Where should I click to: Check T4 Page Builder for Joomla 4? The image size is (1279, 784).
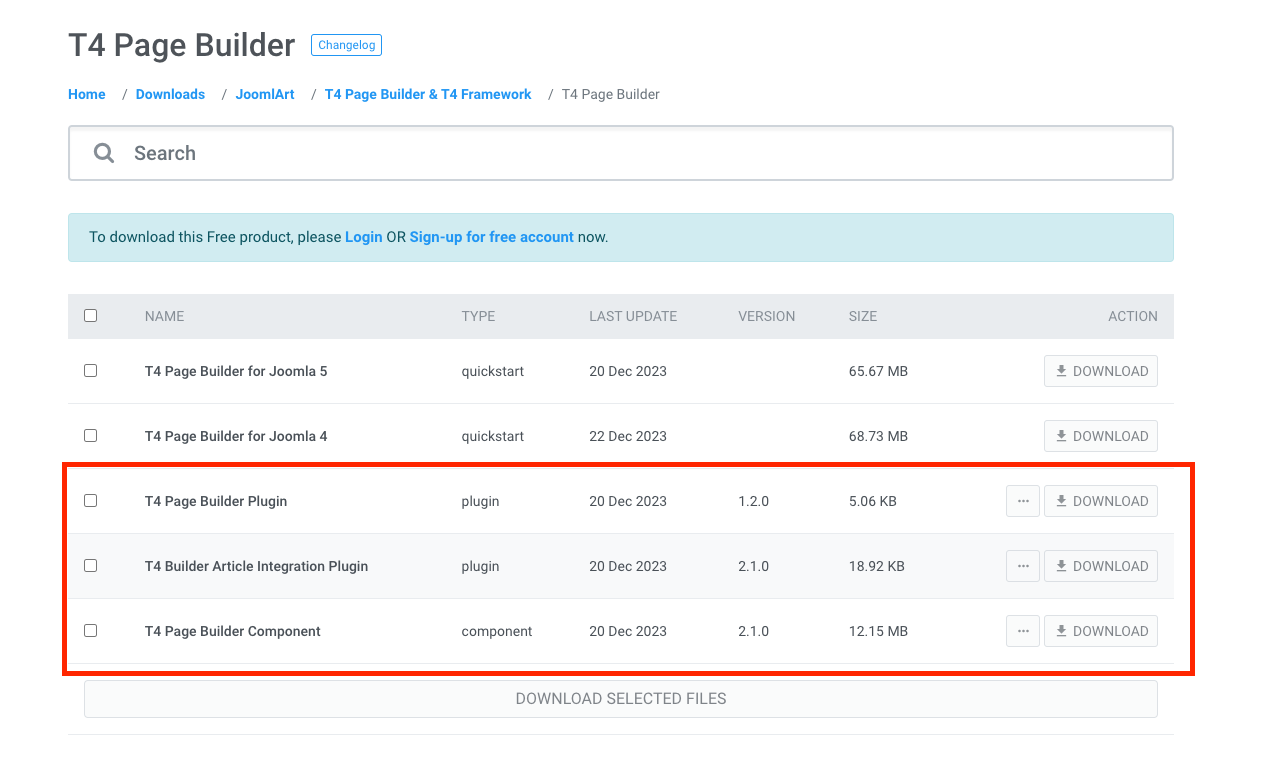[91, 436]
